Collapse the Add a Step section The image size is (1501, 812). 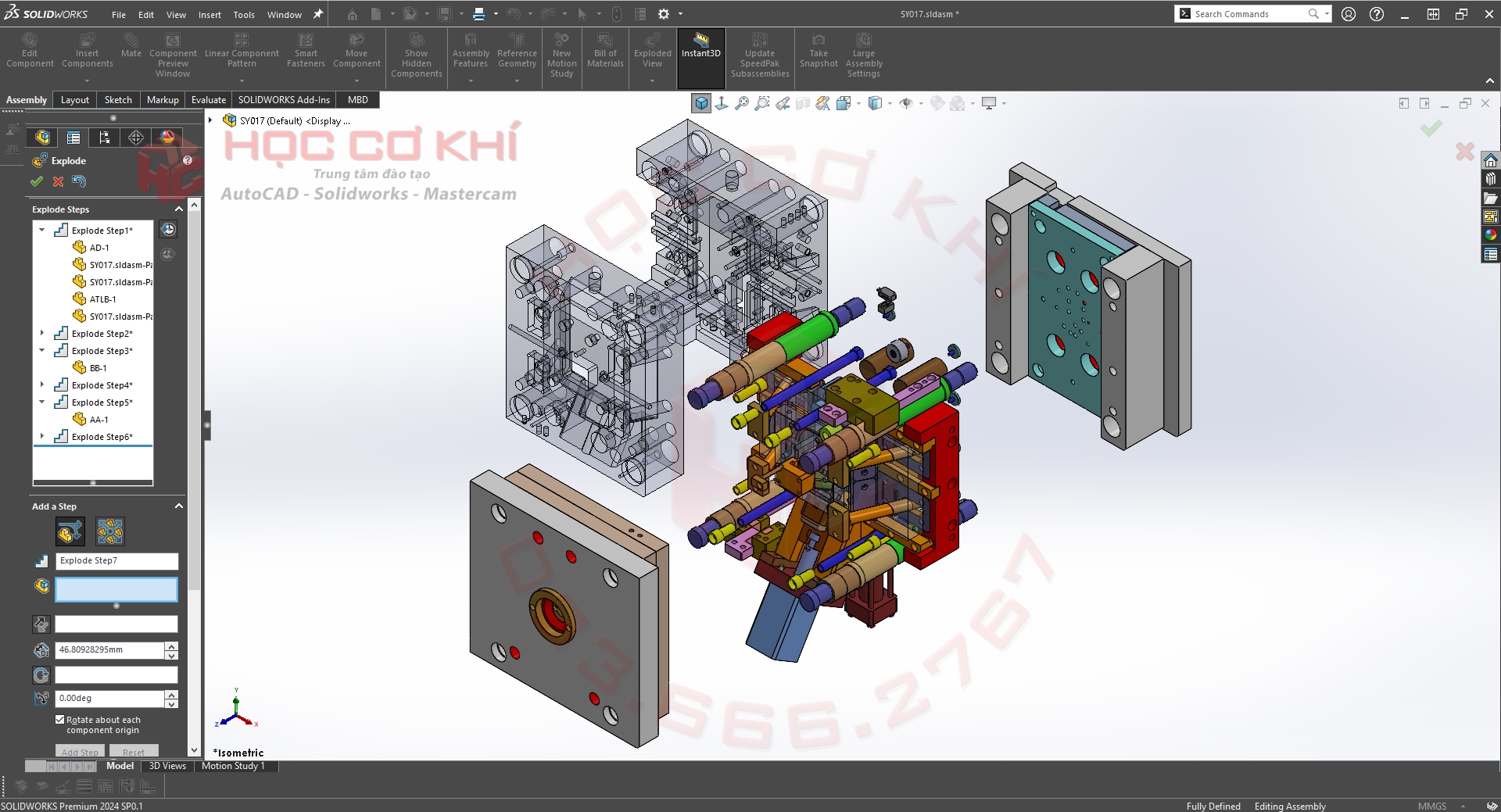(x=179, y=506)
